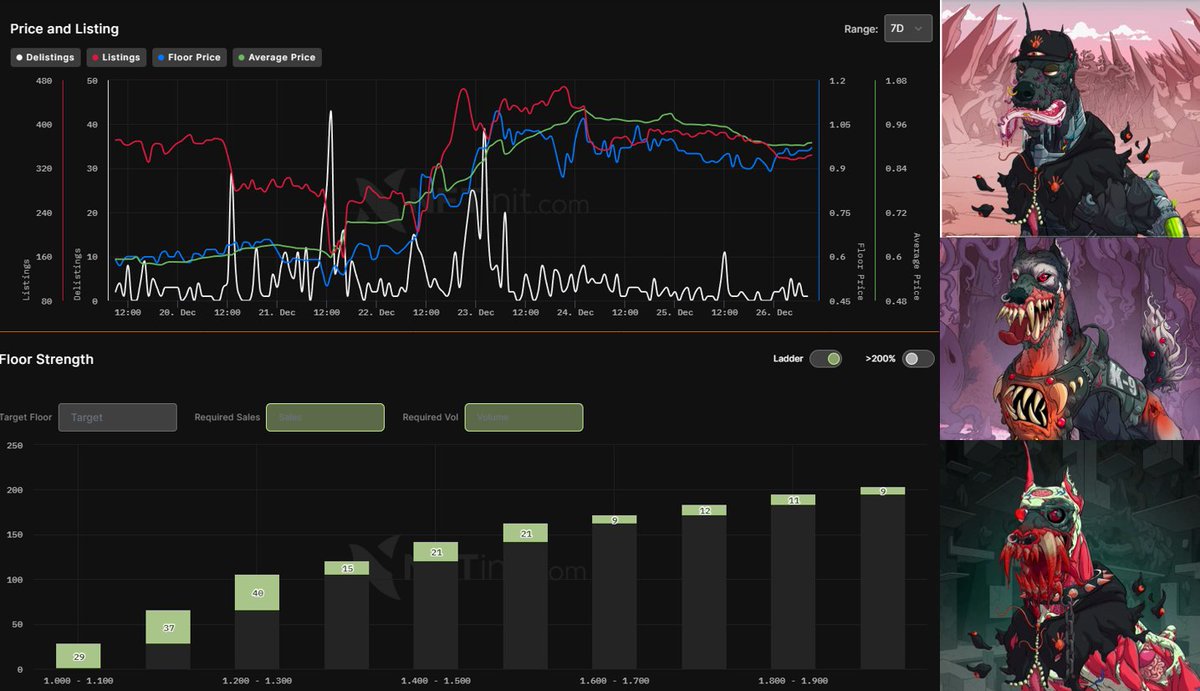Viewport: 1200px width, 691px height.
Task: Switch the >200% toggle
Action: [x=918, y=358]
